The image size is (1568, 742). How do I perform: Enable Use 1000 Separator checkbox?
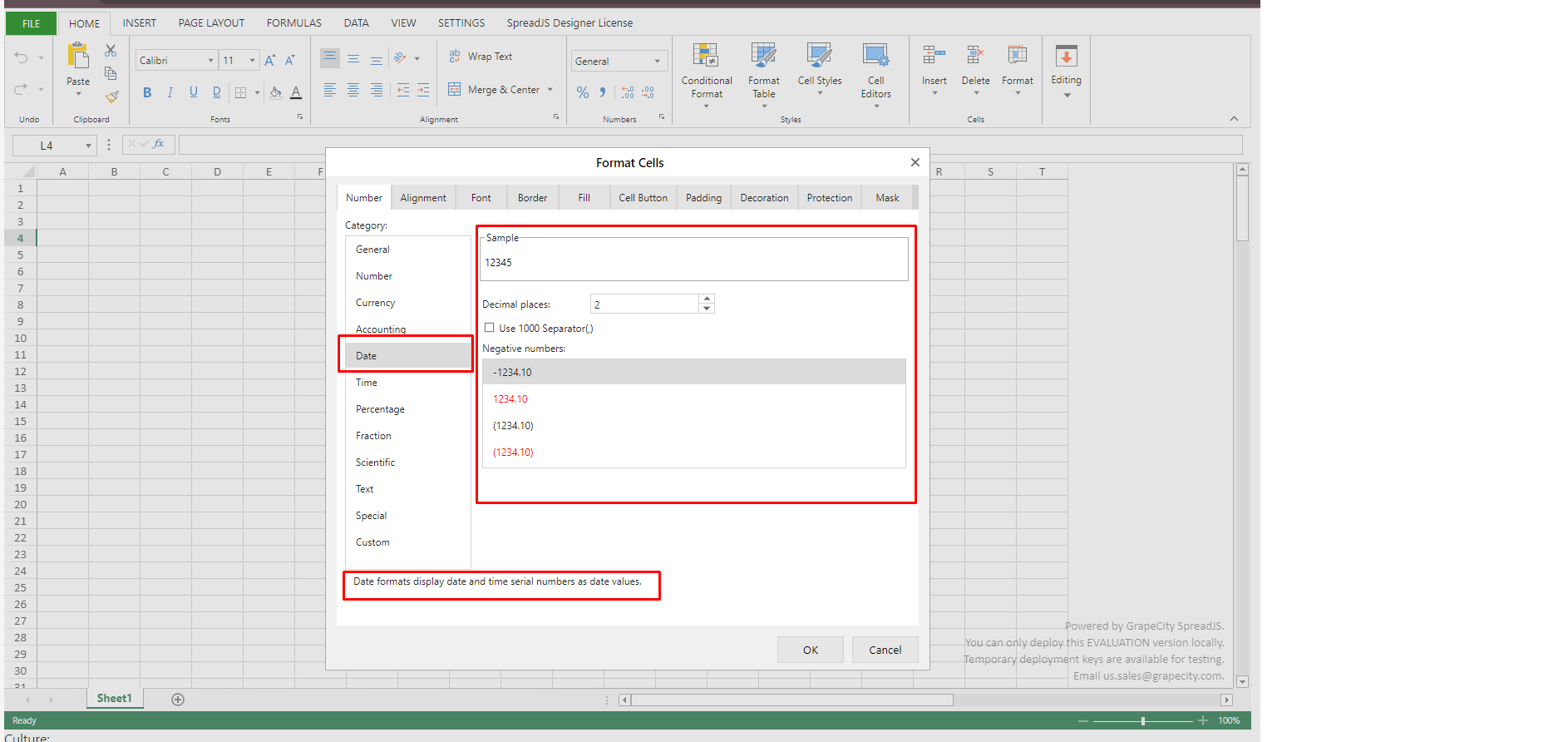(x=490, y=328)
